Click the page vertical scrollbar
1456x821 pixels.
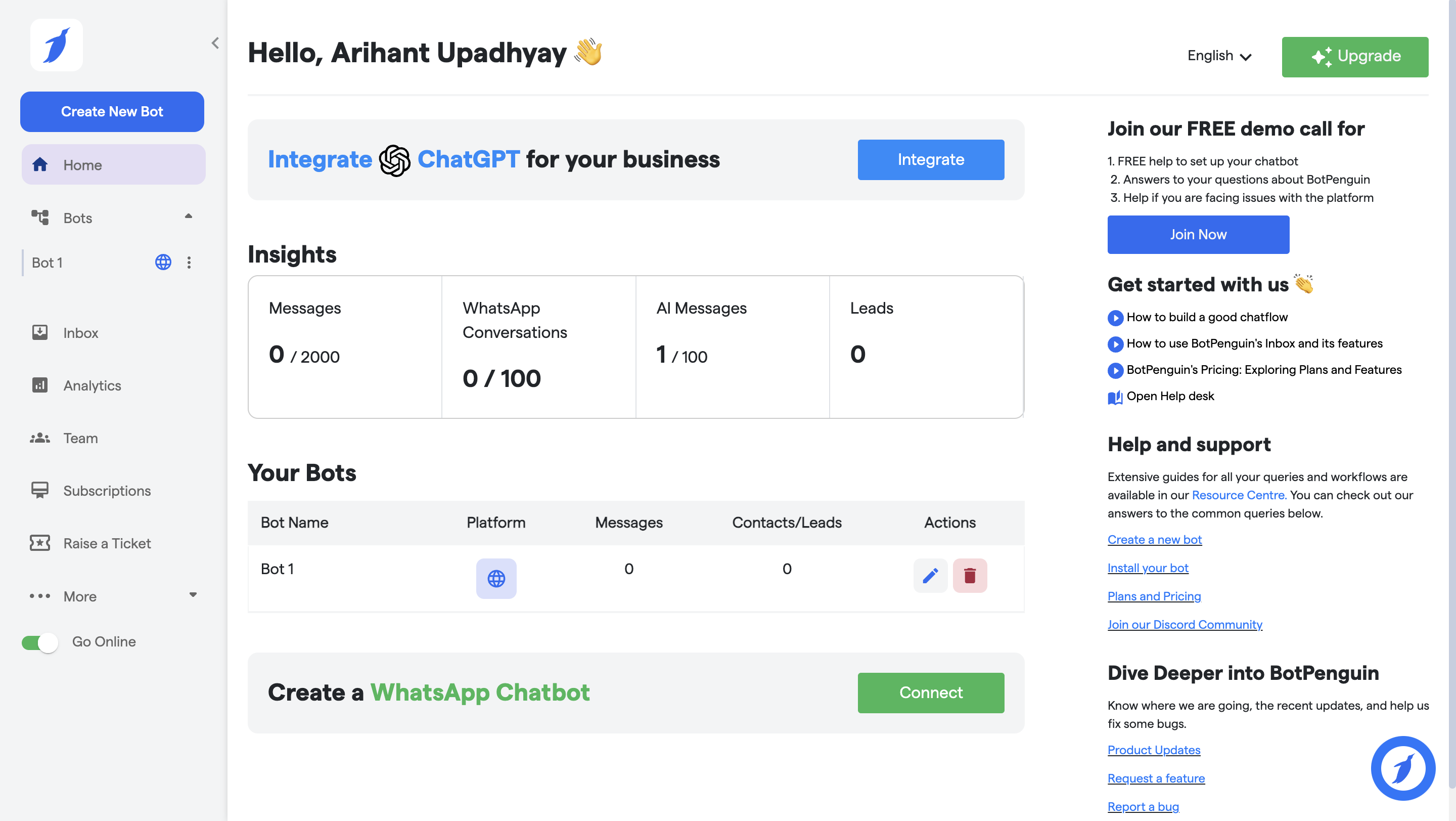click(x=1451, y=396)
